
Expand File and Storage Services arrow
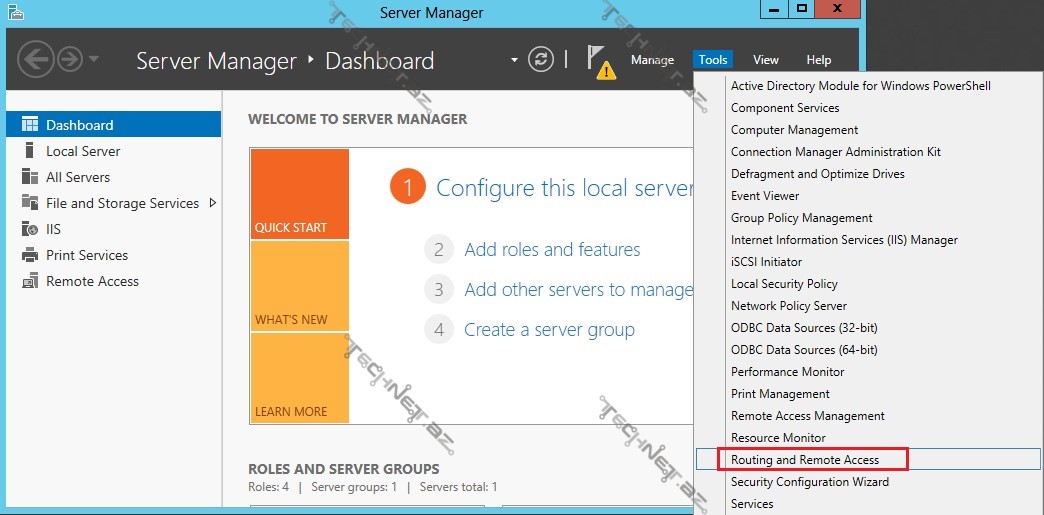[212, 203]
